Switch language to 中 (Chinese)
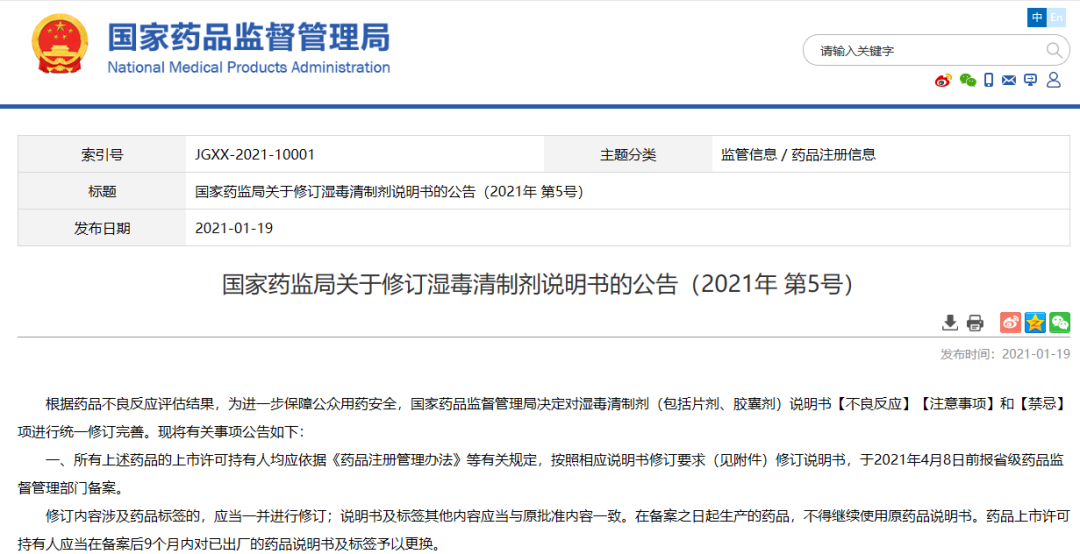 point(1037,18)
